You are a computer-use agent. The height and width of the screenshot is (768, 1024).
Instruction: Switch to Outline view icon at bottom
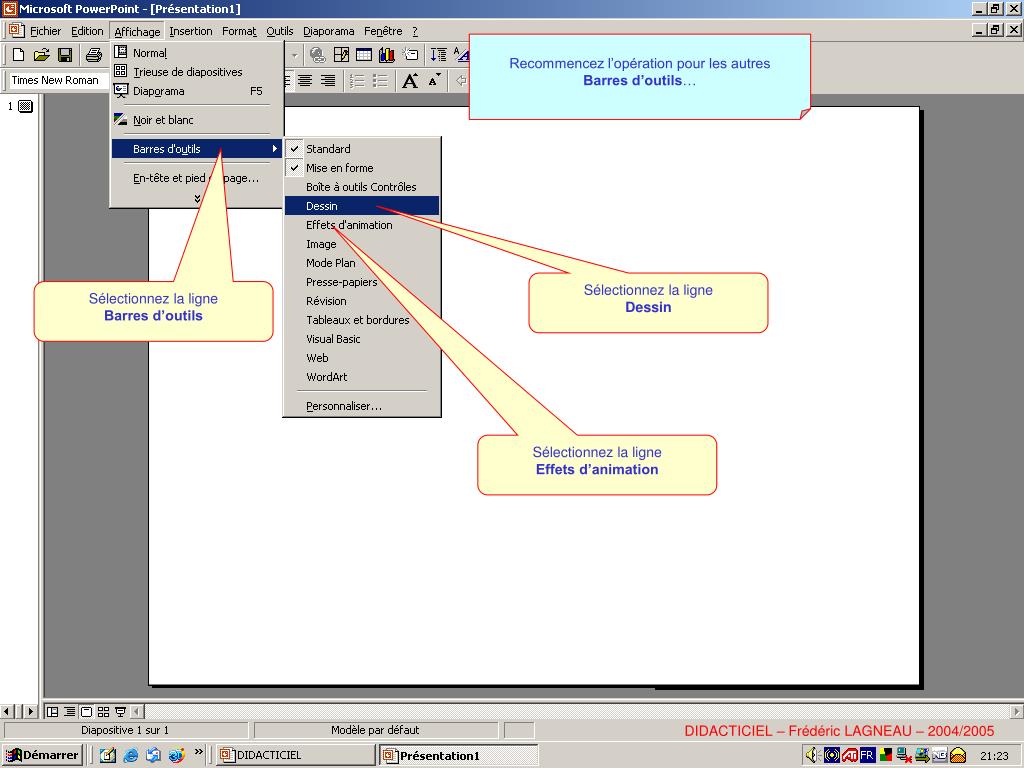click(69, 711)
